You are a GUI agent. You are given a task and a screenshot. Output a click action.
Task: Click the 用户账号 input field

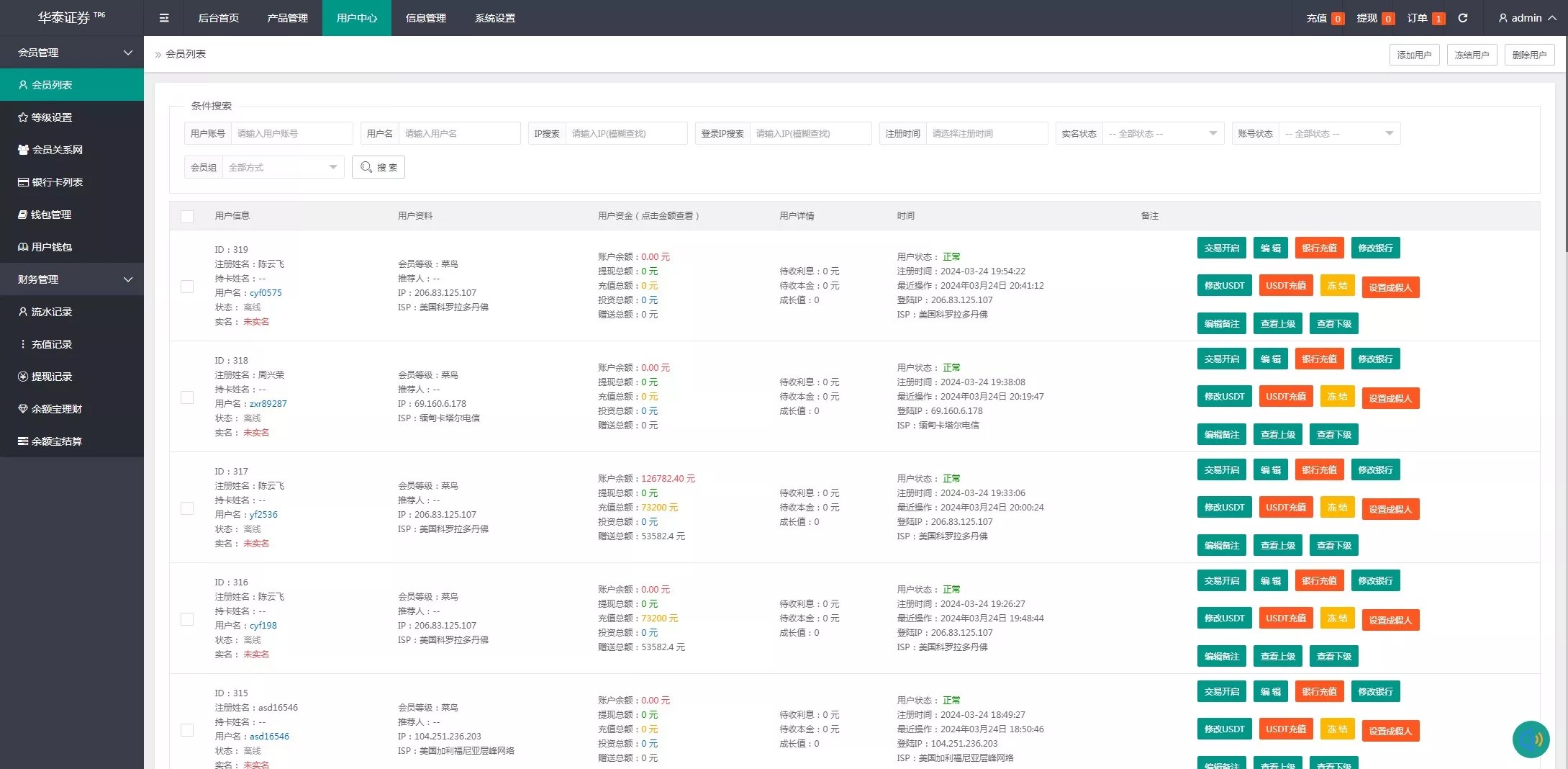(x=291, y=133)
